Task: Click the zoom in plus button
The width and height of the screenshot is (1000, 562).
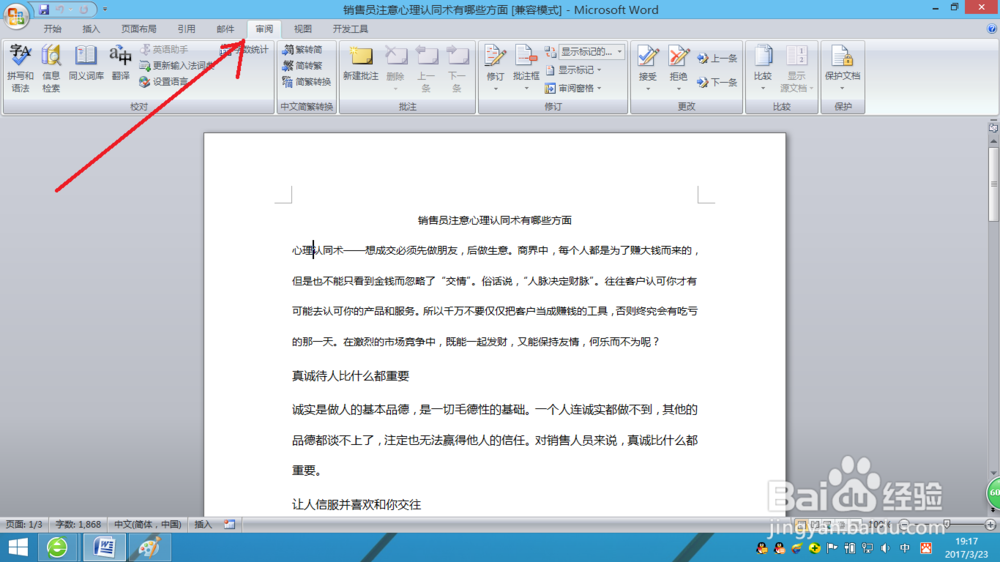Action: click(990, 524)
